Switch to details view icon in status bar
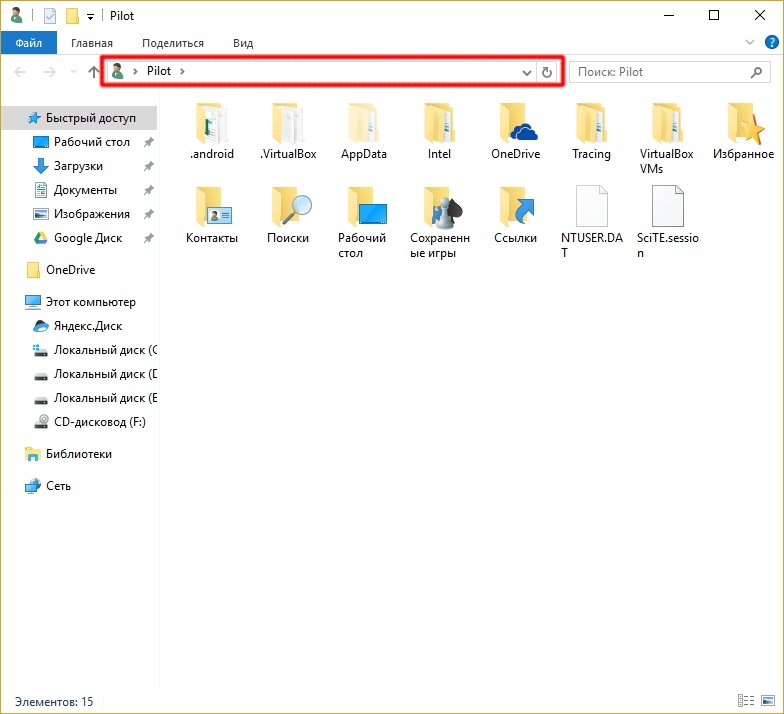This screenshot has height=714, width=784. pos(746,700)
